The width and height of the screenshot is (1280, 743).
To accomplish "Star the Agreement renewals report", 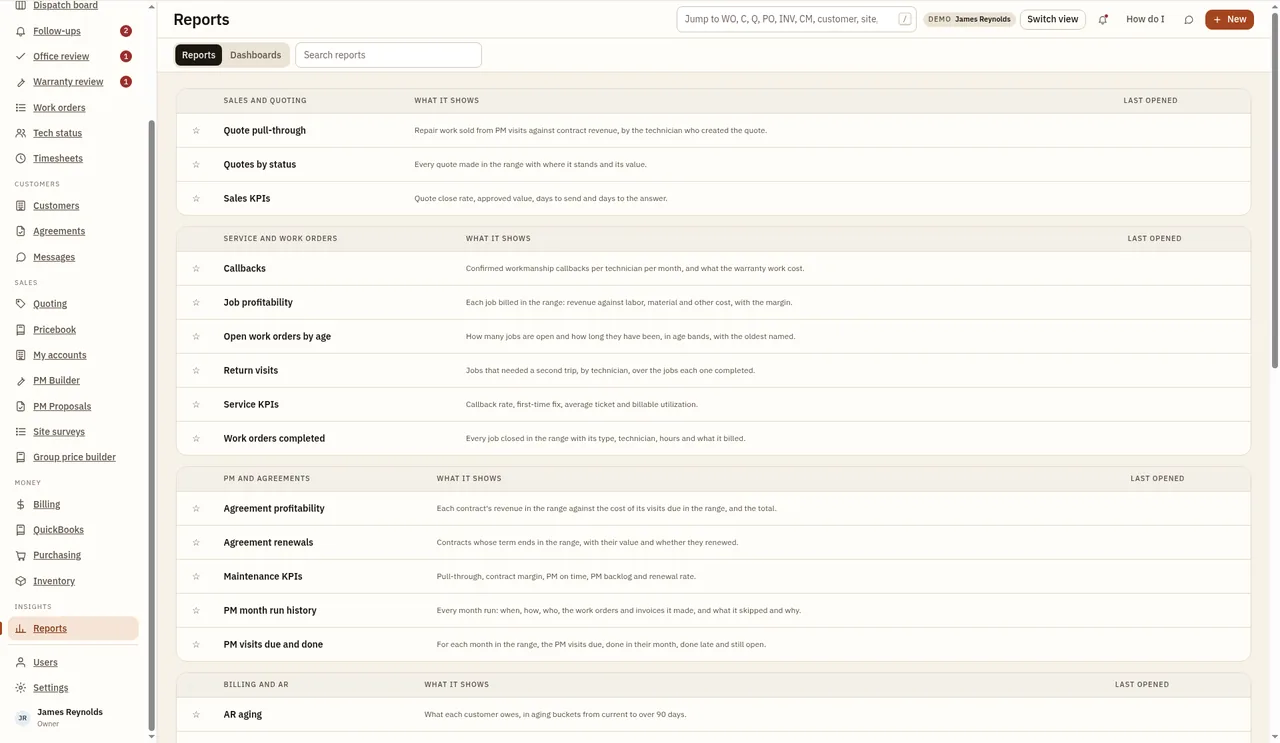I will point(196,543).
